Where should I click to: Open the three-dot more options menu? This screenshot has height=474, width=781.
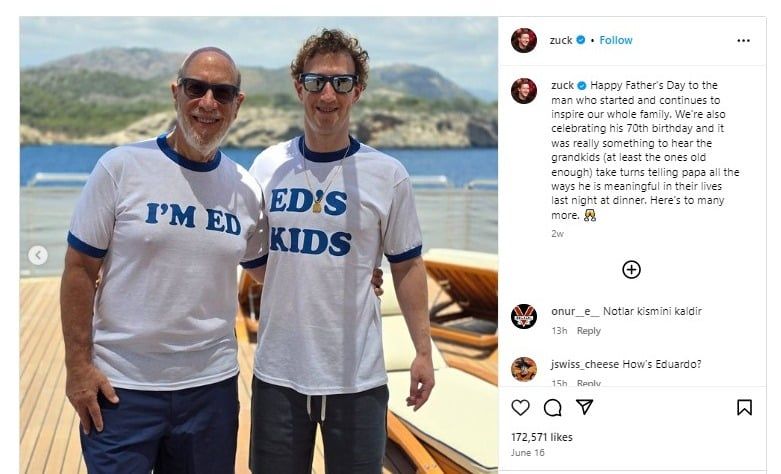[x=743, y=41]
